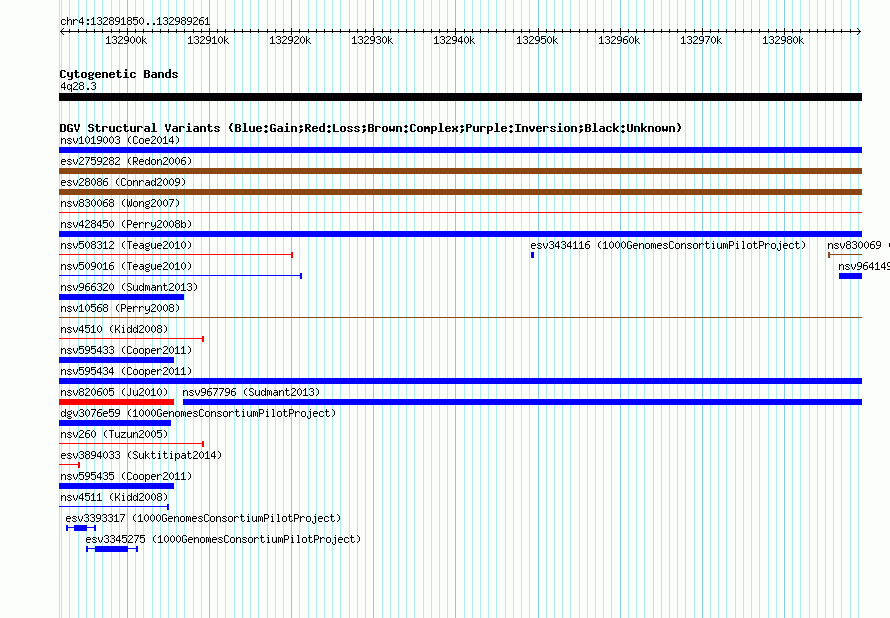Select dgv3076e59 1000GenomesConsortiumPilotProject label

[x=198, y=413]
